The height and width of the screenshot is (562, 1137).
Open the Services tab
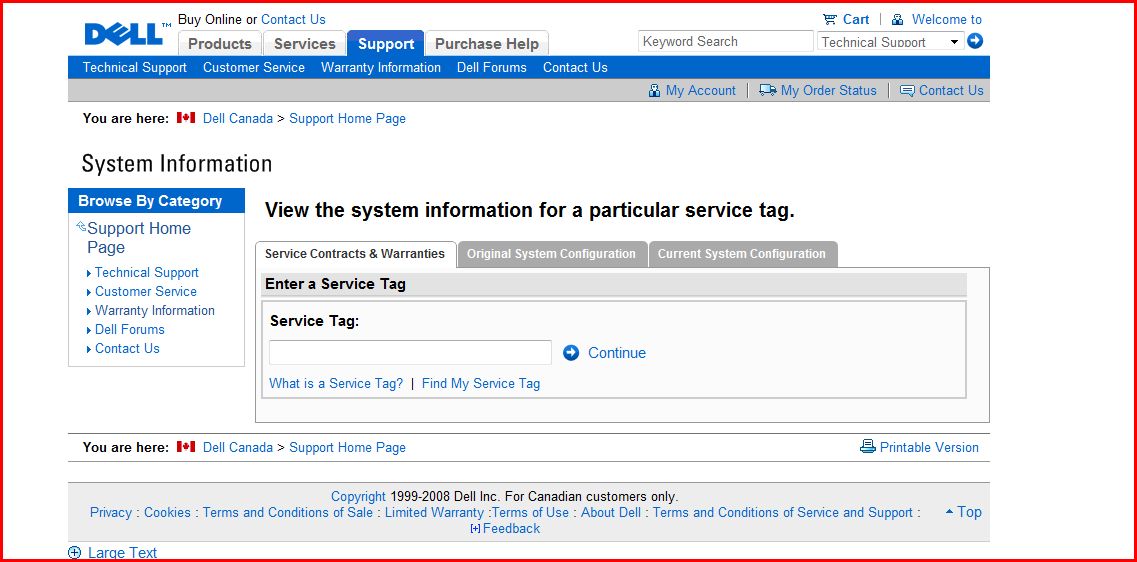point(305,44)
